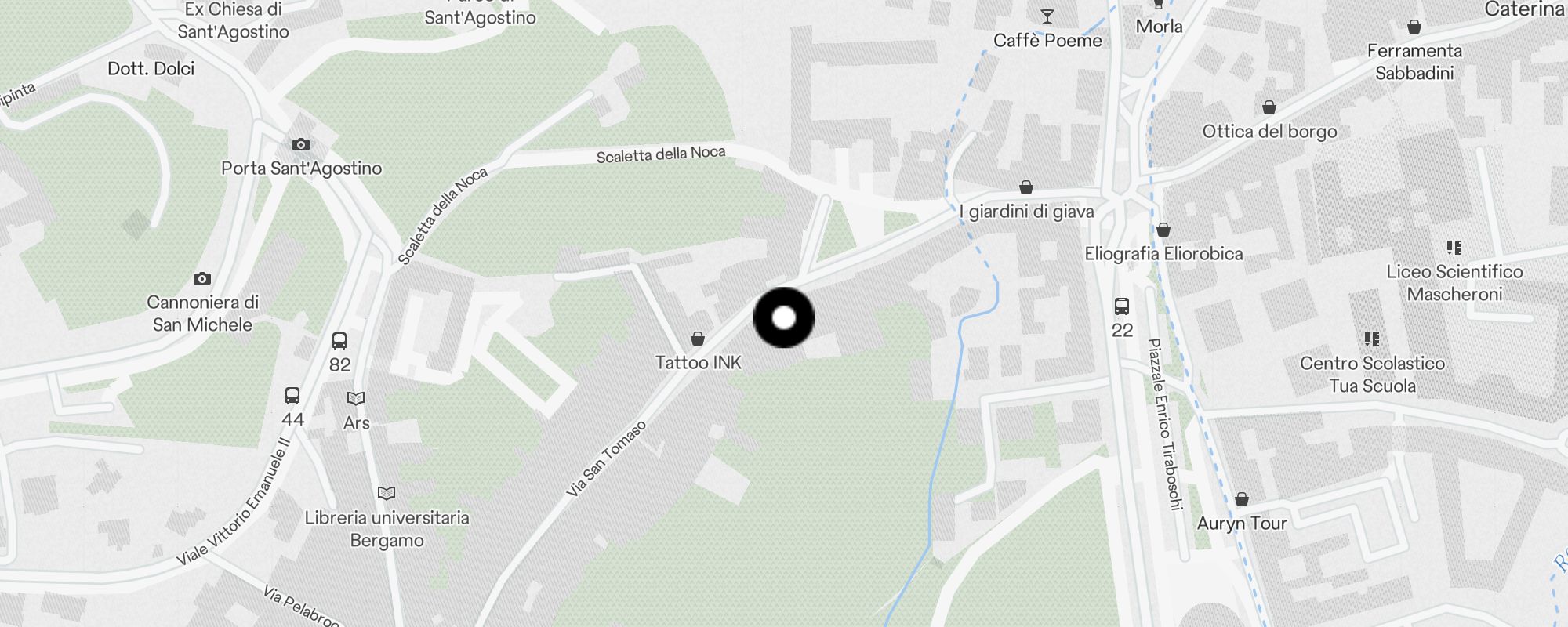The height and width of the screenshot is (627, 1568).
Task: Click the Piazzale Enrico Tiraboschi label
Action: click(1164, 424)
